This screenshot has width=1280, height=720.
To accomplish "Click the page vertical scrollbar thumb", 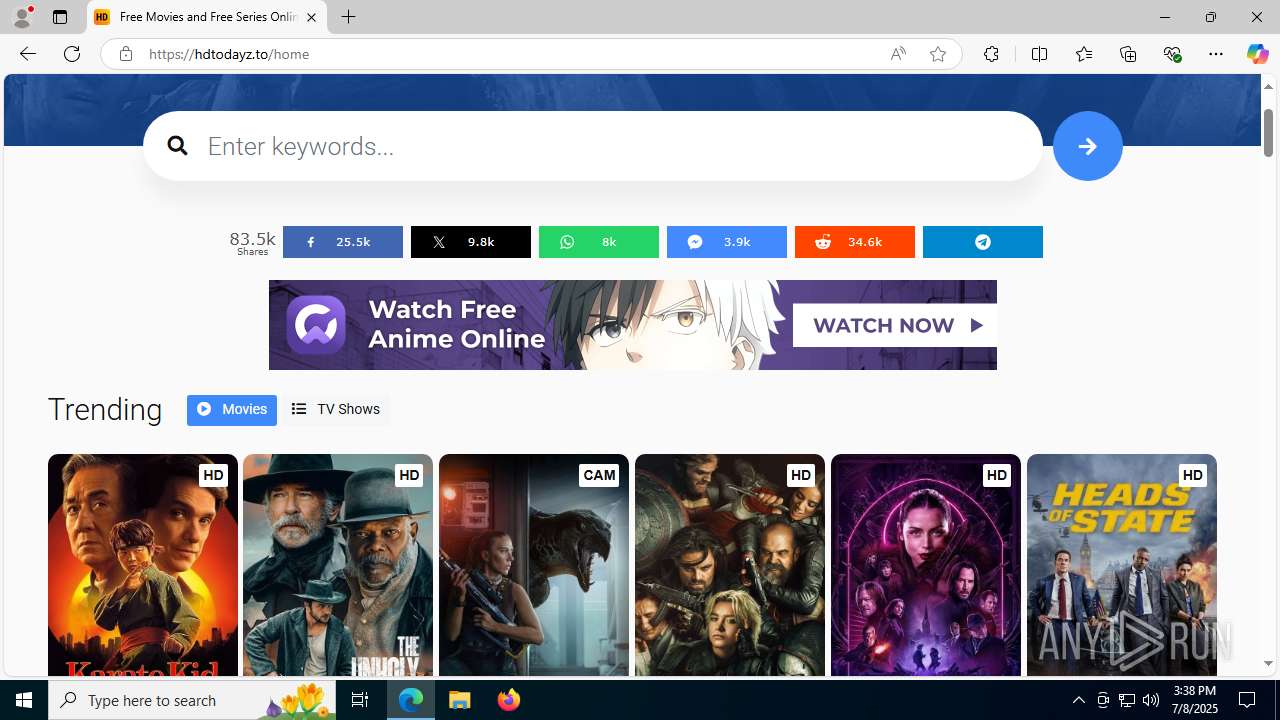I will click(1268, 132).
